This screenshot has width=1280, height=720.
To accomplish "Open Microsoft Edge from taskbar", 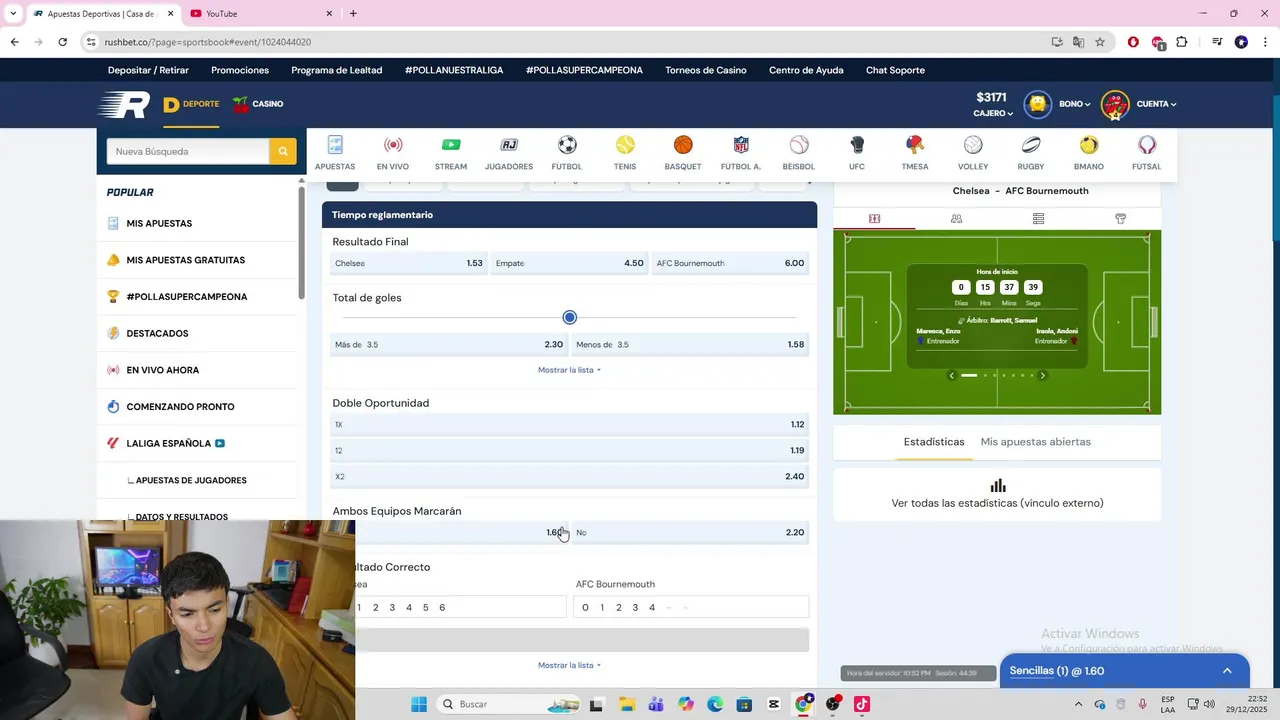I will (715, 704).
